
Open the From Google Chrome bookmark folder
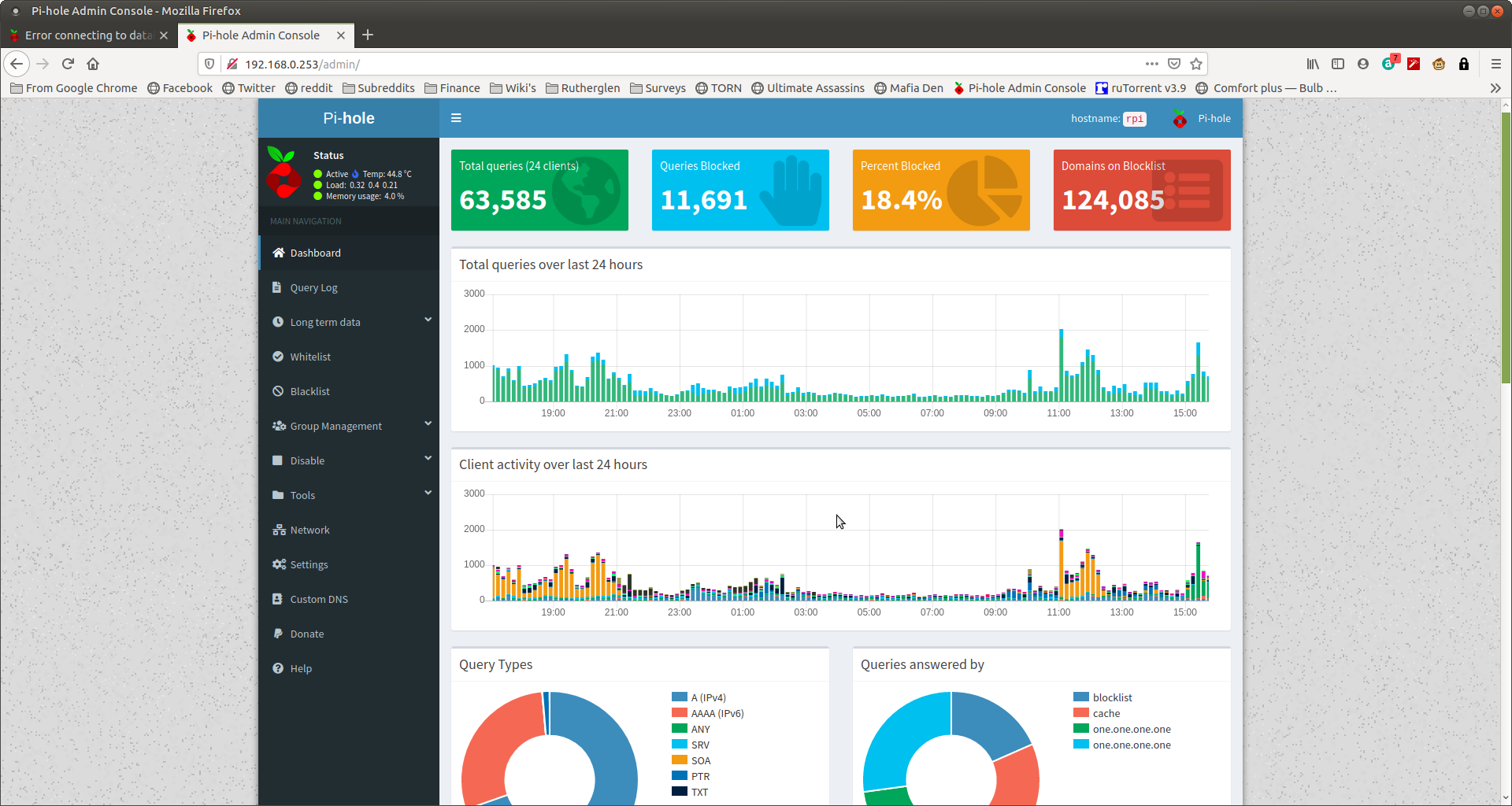point(74,88)
